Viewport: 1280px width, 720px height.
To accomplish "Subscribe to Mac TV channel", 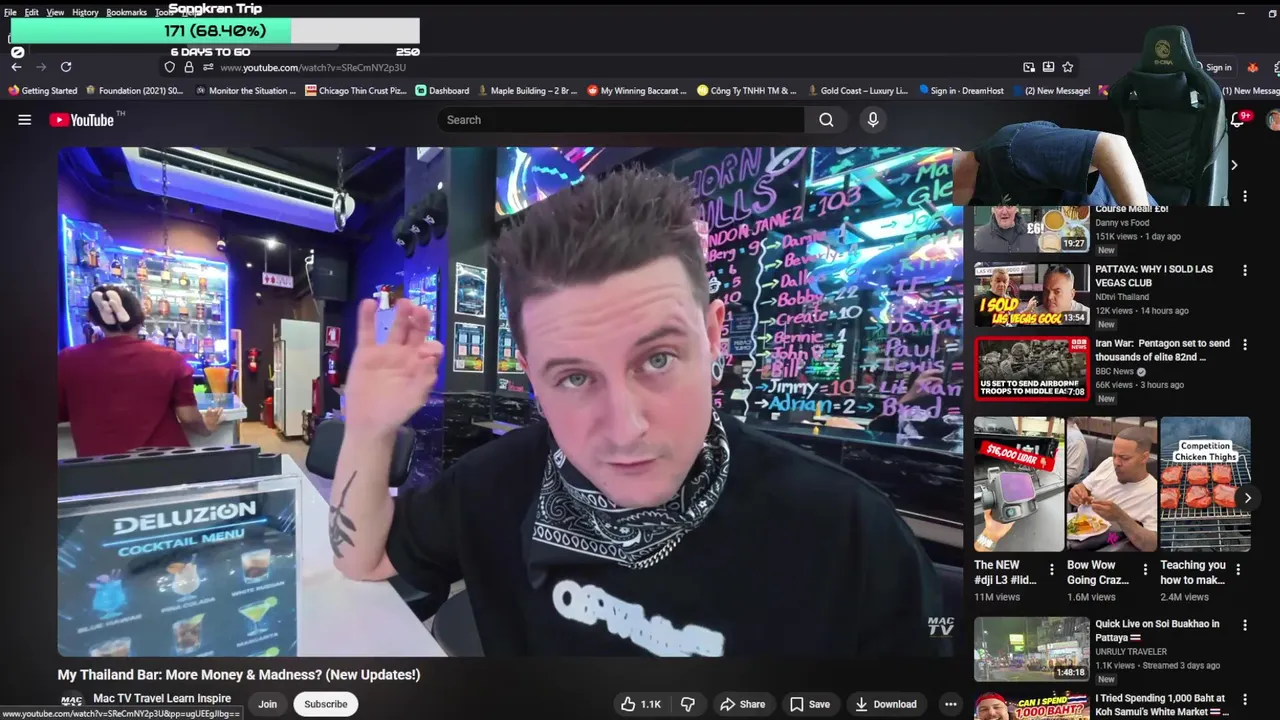I will (x=326, y=704).
